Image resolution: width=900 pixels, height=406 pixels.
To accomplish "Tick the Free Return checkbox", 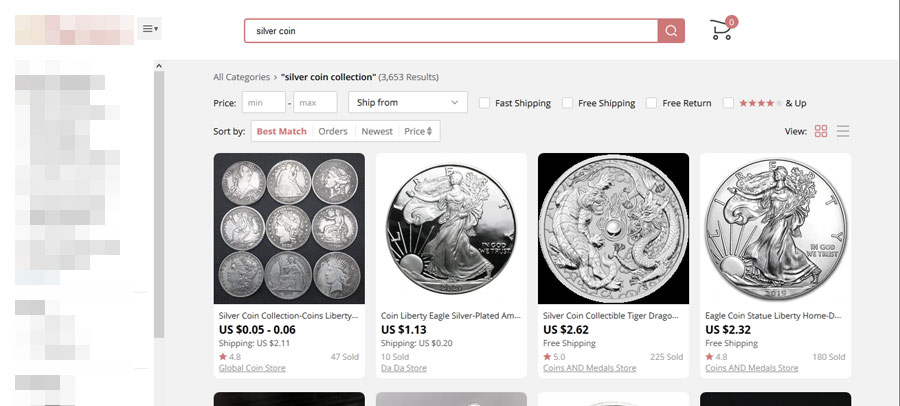I will pyautogui.click(x=652, y=103).
